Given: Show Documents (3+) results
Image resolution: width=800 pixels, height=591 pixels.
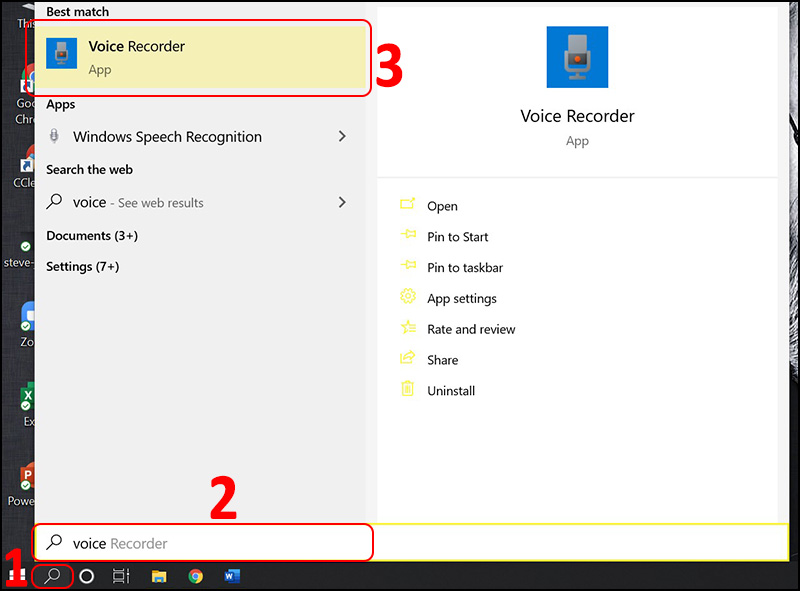Looking at the screenshot, I should click(x=92, y=236).
